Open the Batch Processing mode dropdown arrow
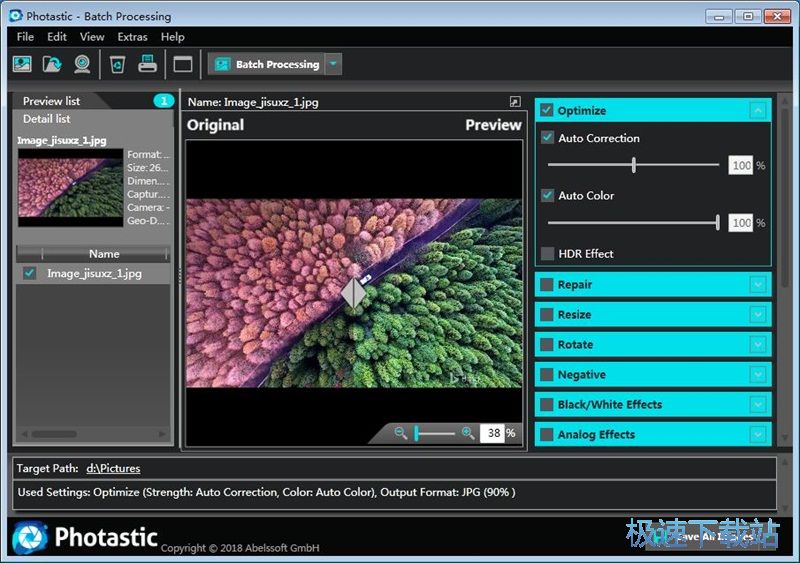 (x=333, y=64)
